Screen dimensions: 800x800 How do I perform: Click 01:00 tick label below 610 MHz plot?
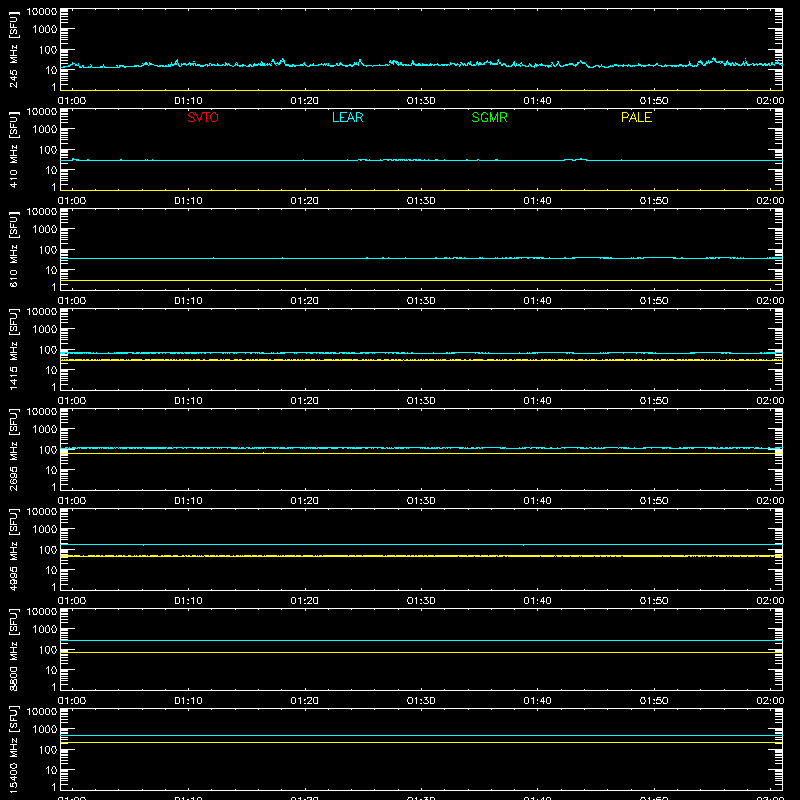pos(72,301)
